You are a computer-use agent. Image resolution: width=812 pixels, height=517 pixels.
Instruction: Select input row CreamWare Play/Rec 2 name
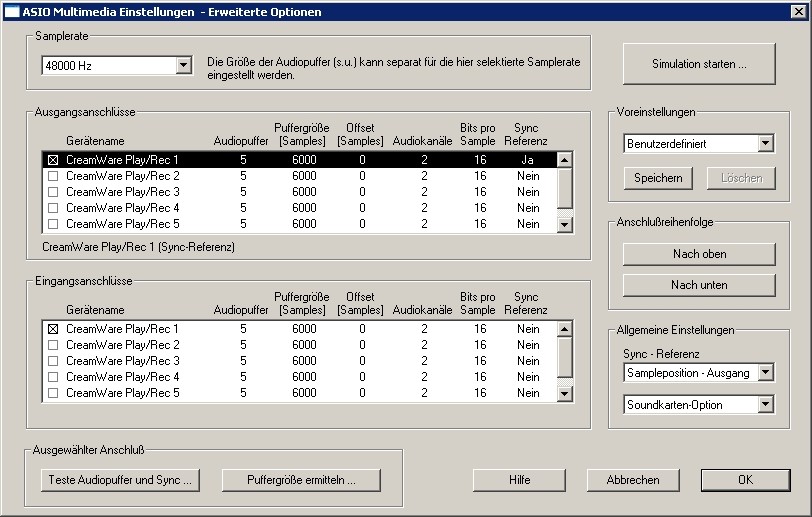[x=123, y=345]
